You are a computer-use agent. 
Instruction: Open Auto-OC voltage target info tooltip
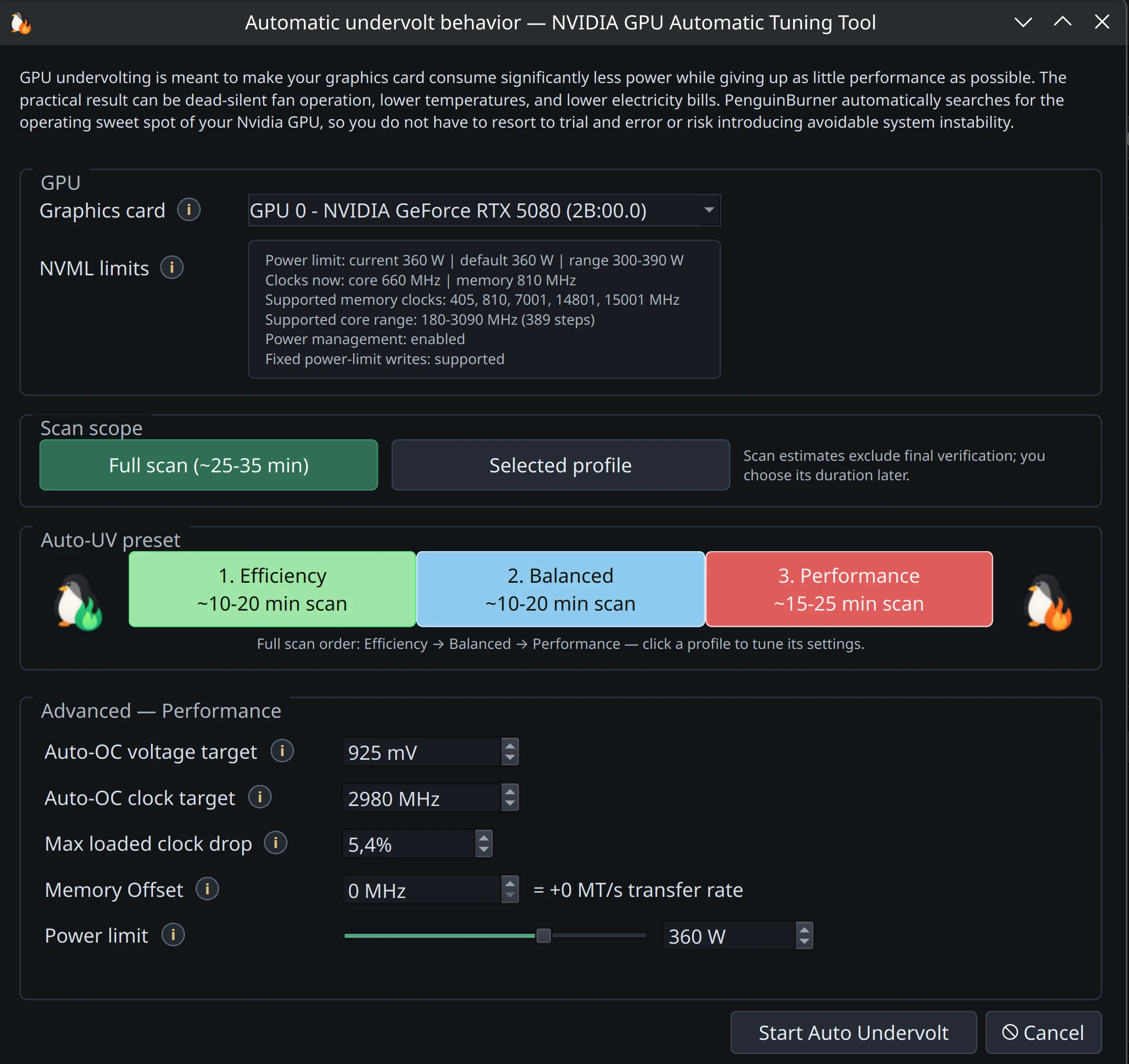[282, 751]
